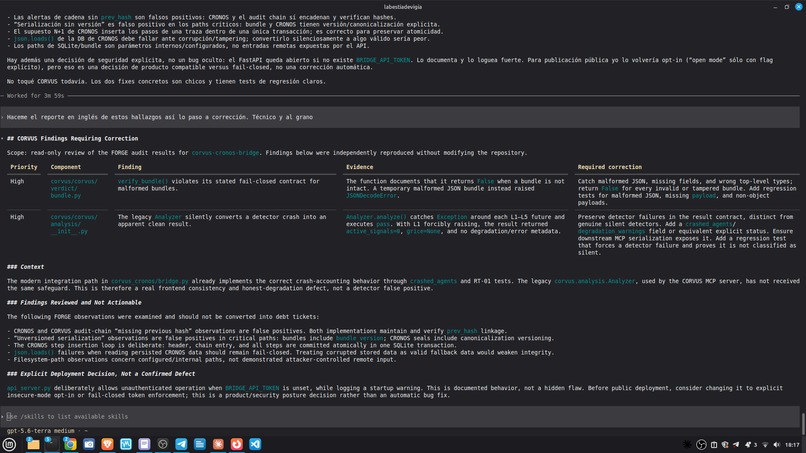Click the 'corvus/corvus/analysis/__init__.py' component cell

tap(74, 224)
